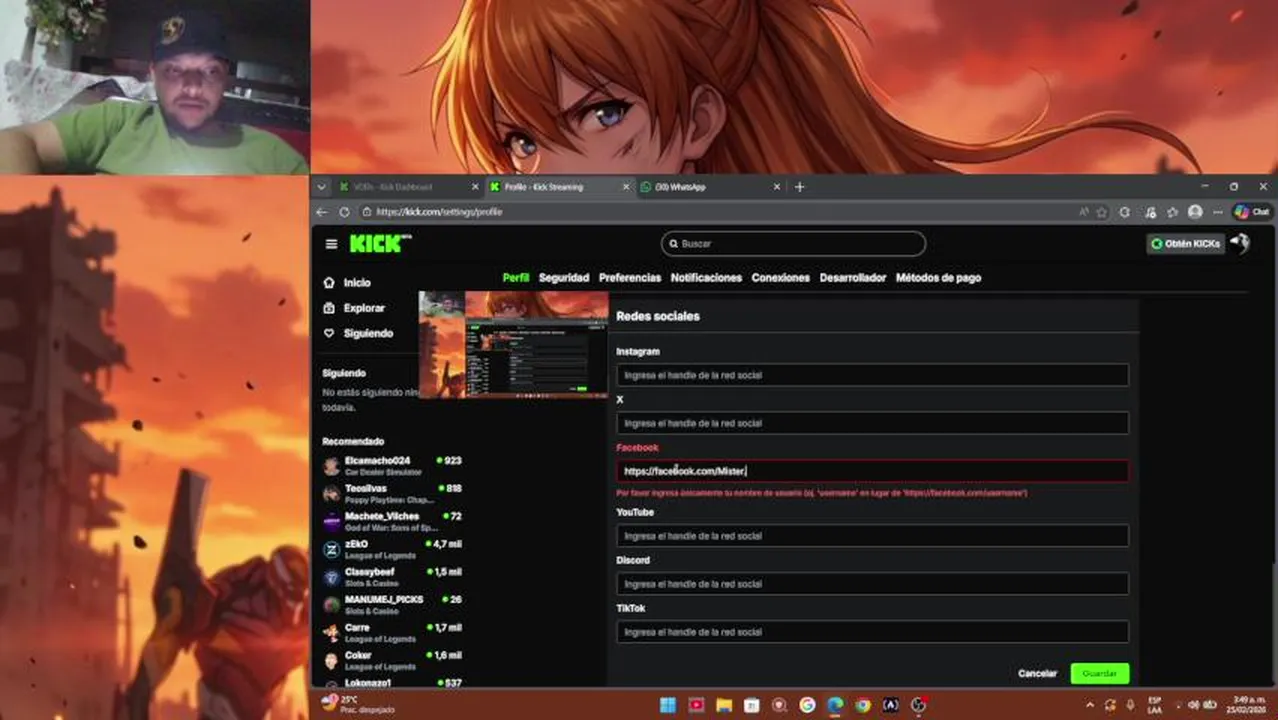Viewport: 1278px width, 720px height.
Task: Click the TikTok handle input
Action: [x=872, y=632]
